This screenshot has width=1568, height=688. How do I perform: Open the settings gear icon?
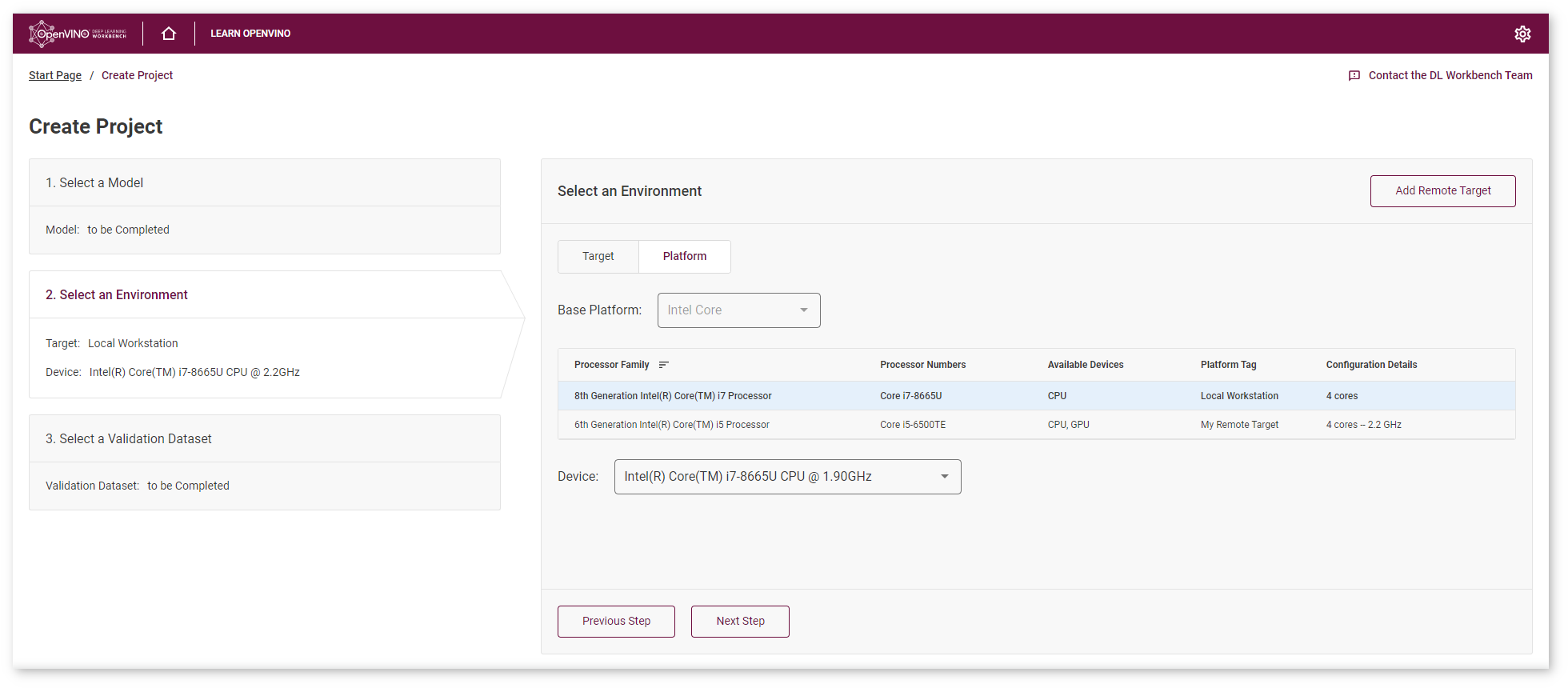[x=1522, y=34]
